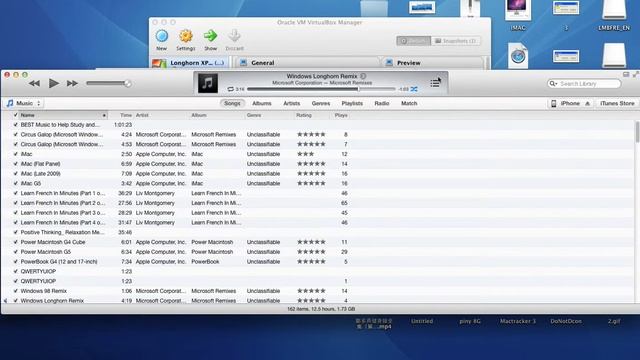Switch to the iTunes mini player

point(626,74)
